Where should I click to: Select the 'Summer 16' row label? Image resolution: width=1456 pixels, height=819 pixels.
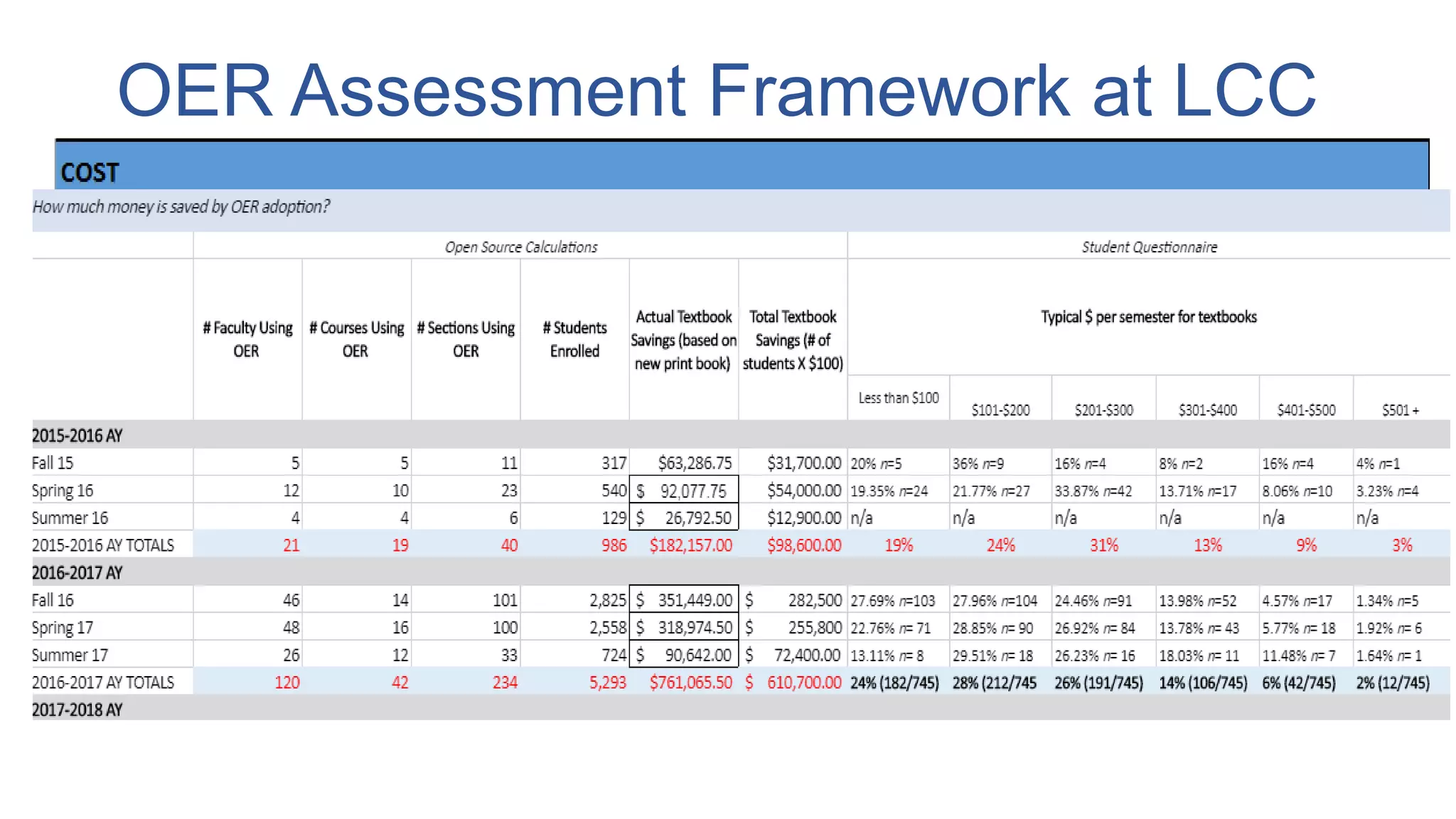70,518
